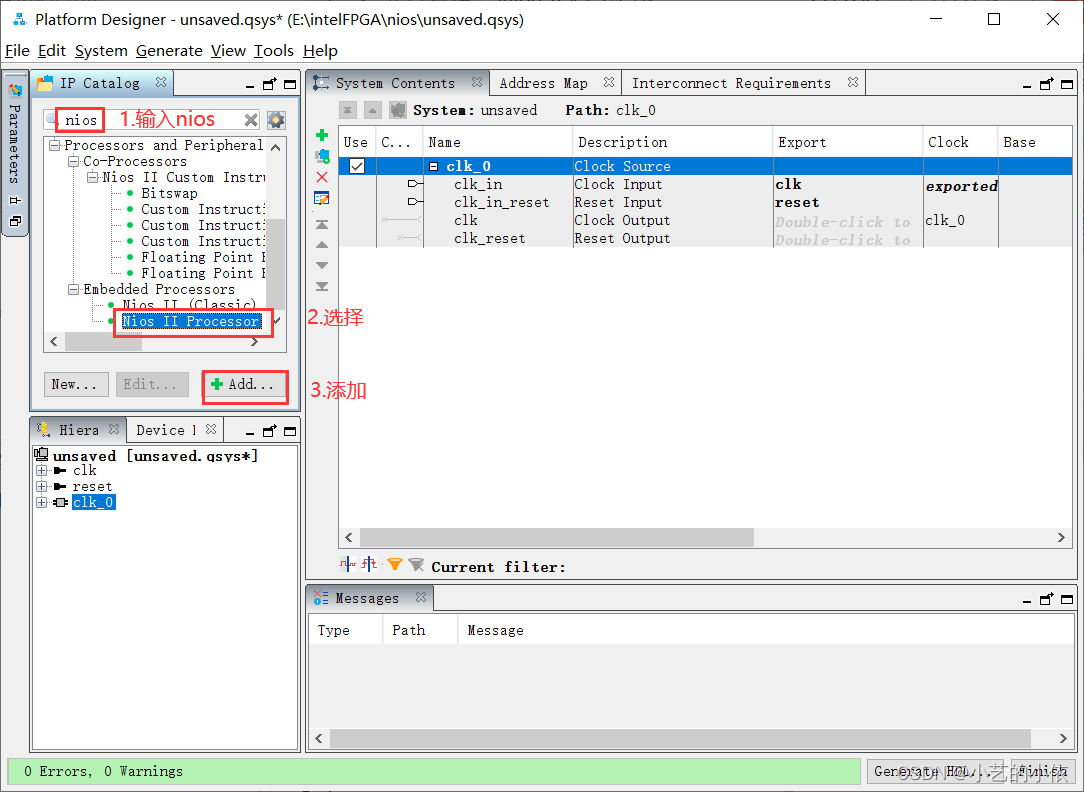Detach the Messages panel
The height and width of the screenshot is (792, 1084).
pos(1047,599)
